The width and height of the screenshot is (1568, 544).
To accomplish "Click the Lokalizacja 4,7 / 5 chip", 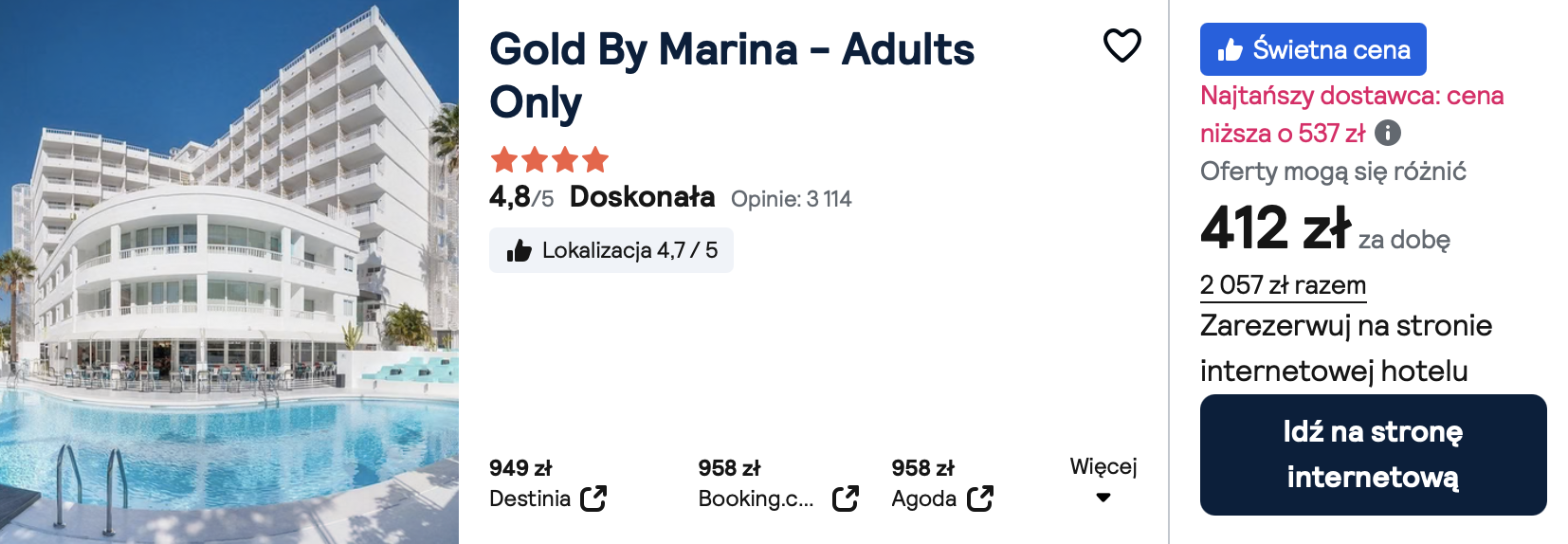I will coord(611,250).
